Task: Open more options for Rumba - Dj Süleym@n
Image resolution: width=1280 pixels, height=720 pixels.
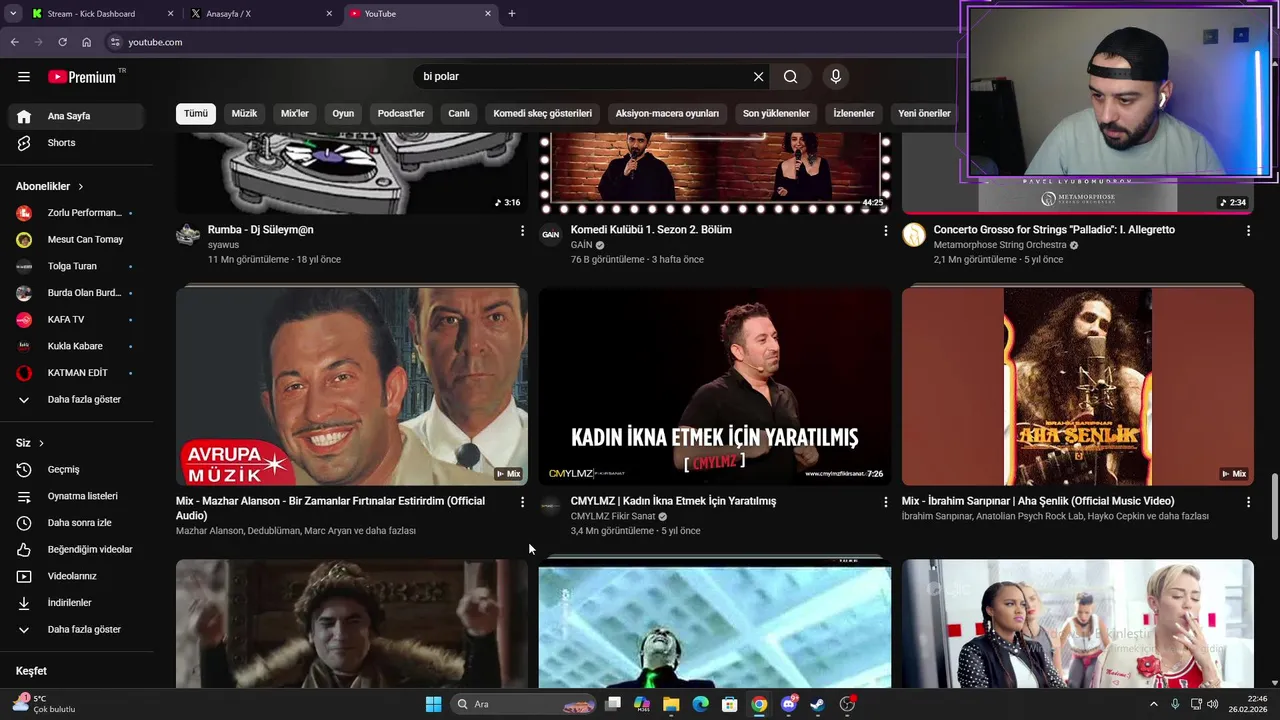Action: coord(522,231)
